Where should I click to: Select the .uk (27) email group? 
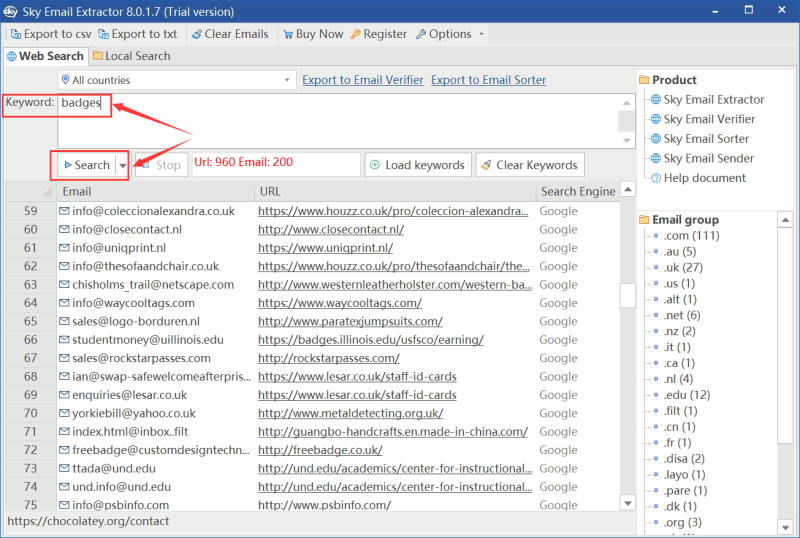tap(683, 267)
